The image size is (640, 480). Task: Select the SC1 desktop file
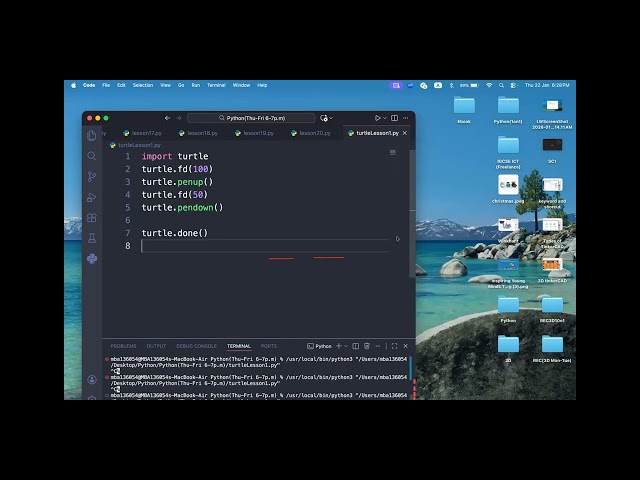pyautogui.click(x=552, y=150)
